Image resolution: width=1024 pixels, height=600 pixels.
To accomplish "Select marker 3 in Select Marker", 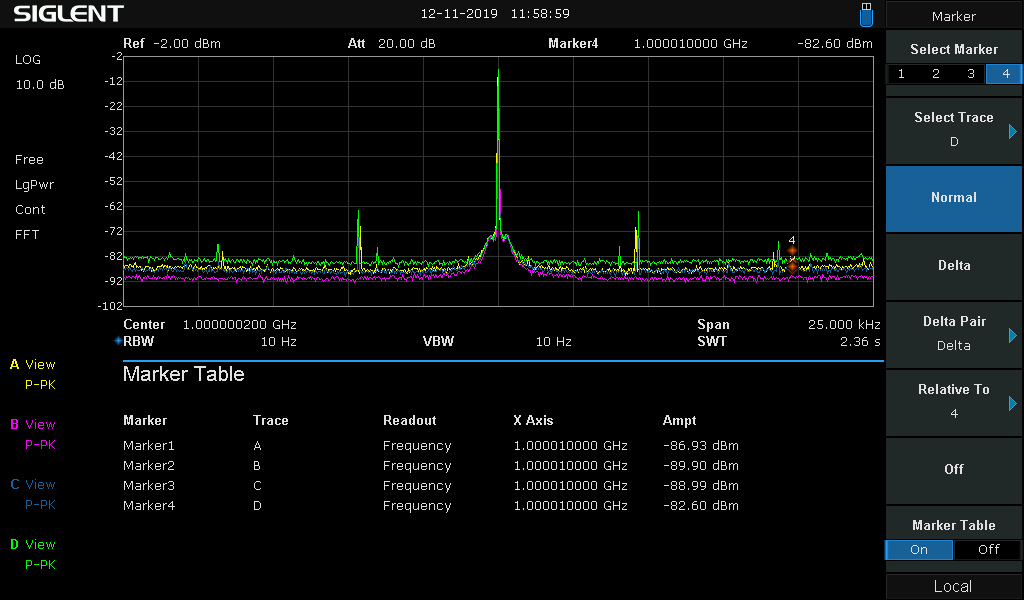I will pyautogui.click(x=970, y=74).
